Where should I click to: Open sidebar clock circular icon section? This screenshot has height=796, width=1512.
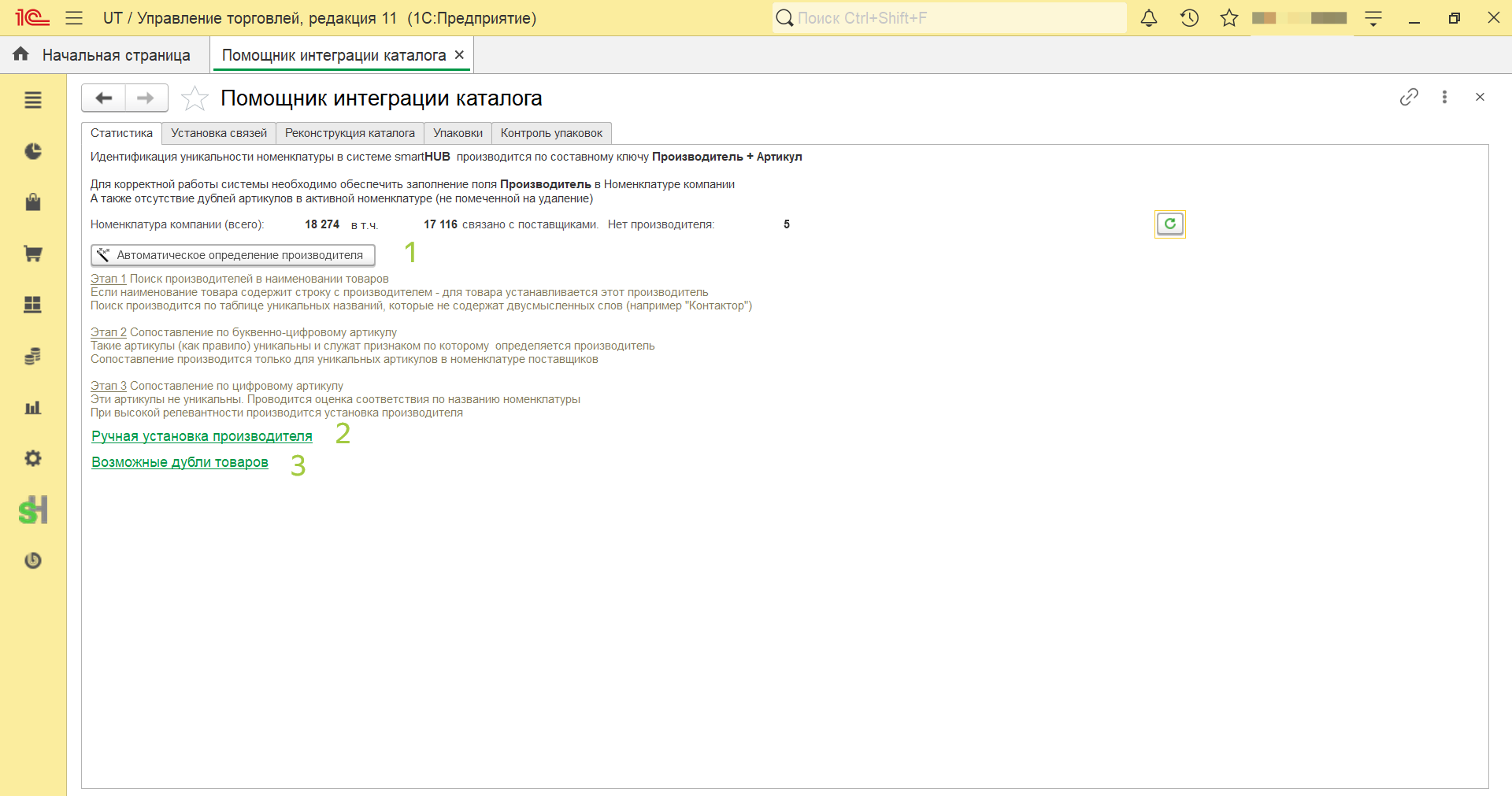[33, 561]
